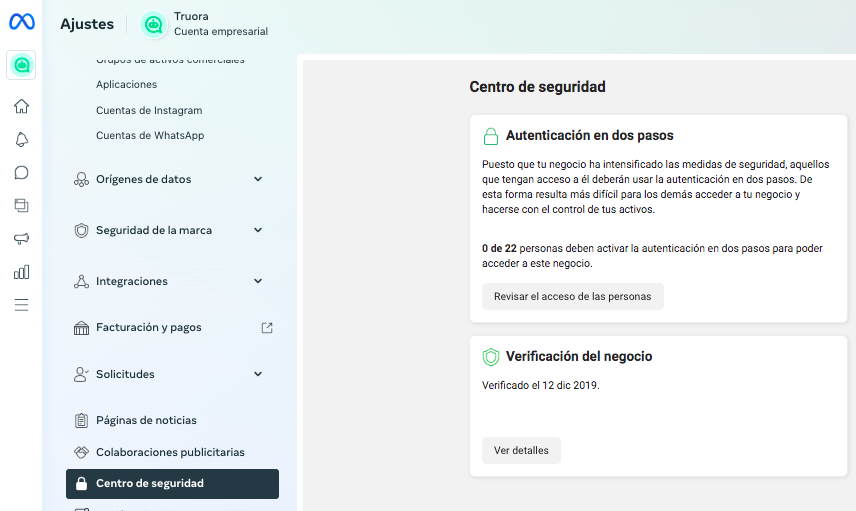
Task: Open the bar chart insights icon
Action: (x=21, y=272)
